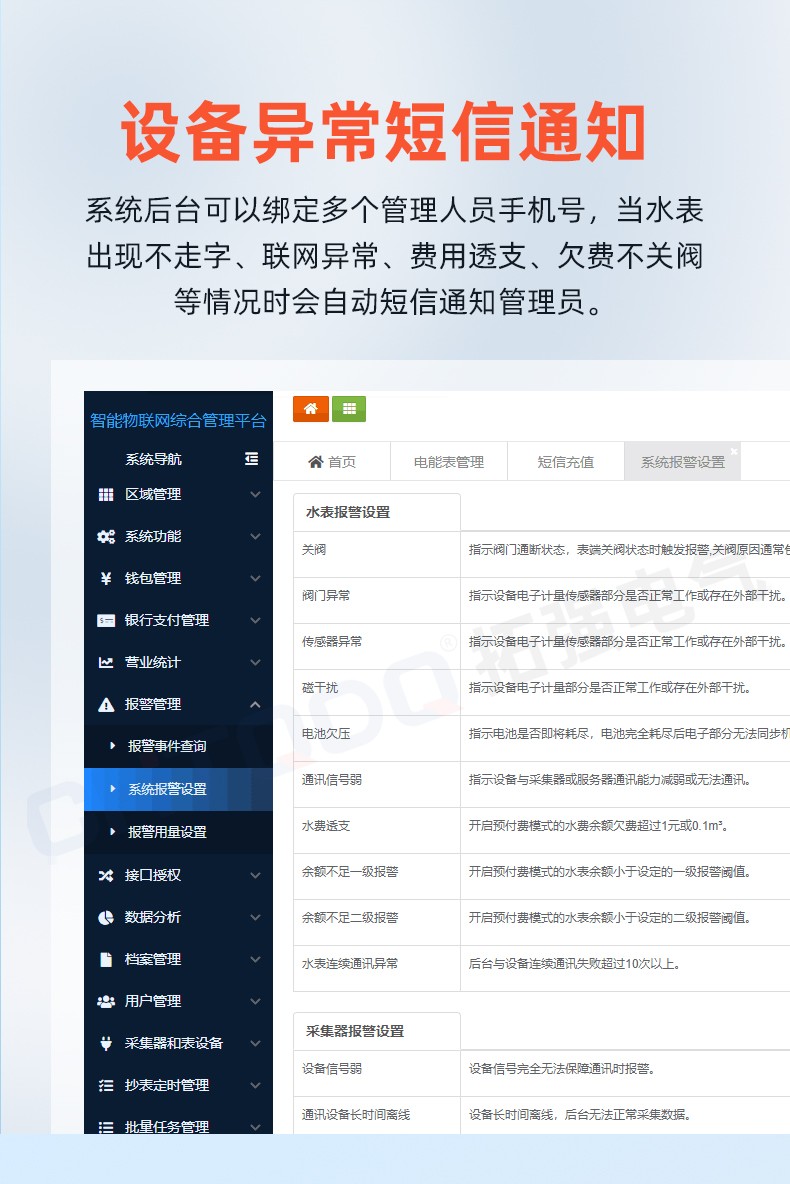Viewport: 790px width, 1184px height.
Task: Close the 系统报警设置 tab
Action: point(733,452)
